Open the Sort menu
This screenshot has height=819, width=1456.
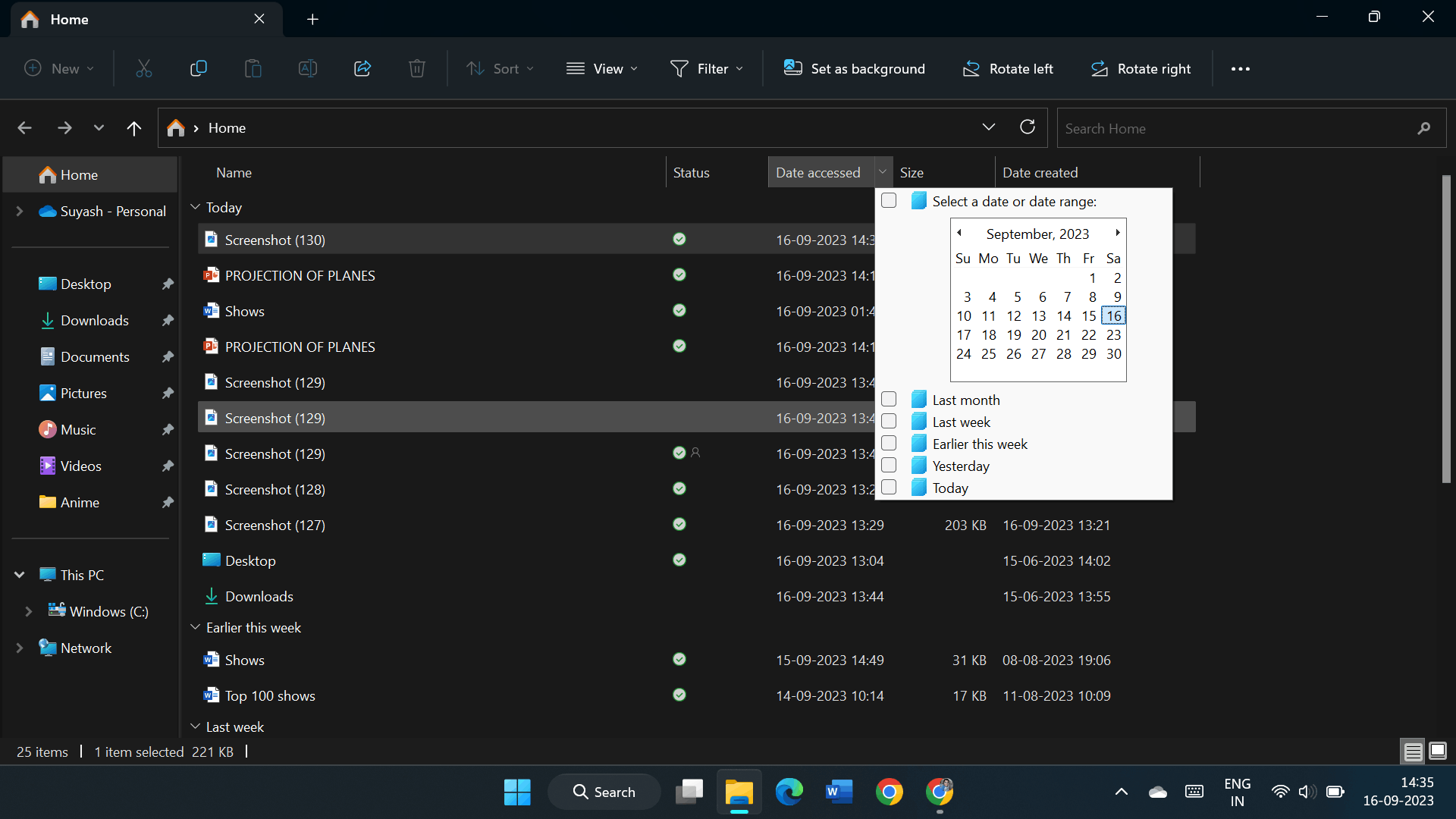499,69
